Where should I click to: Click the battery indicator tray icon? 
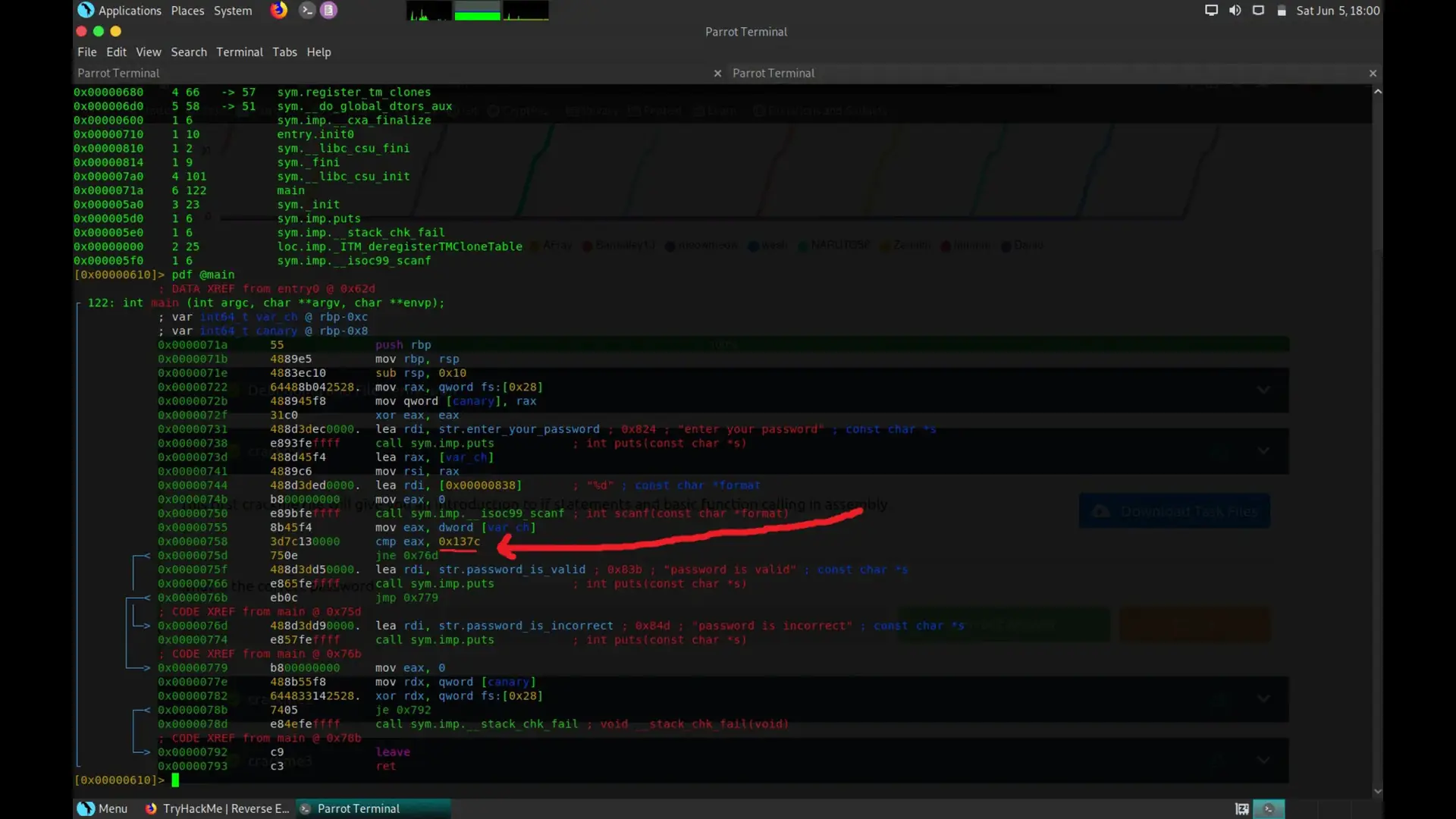1282,11
